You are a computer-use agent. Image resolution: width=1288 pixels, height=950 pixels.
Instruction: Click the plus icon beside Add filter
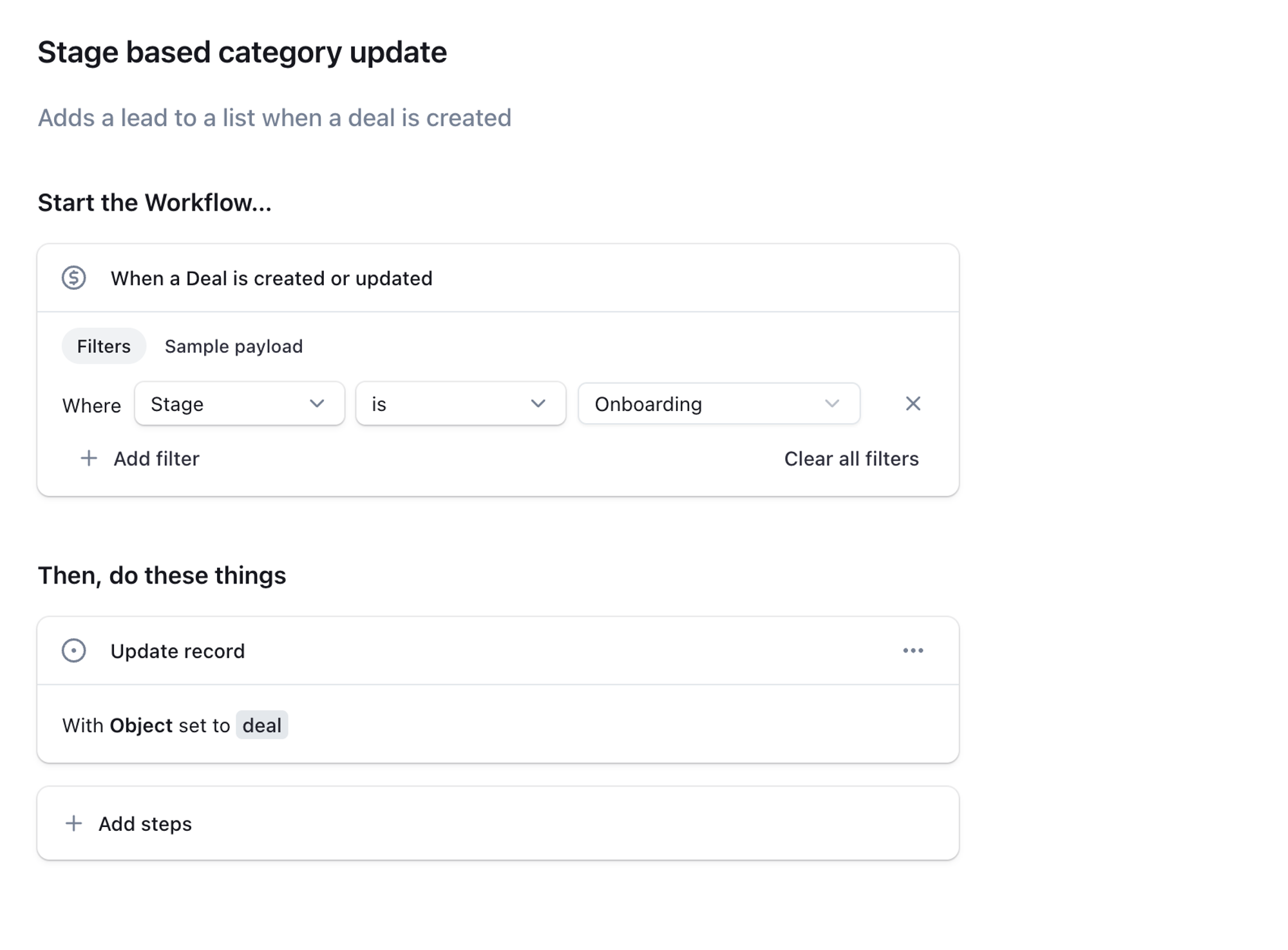(x=89, y=459)
